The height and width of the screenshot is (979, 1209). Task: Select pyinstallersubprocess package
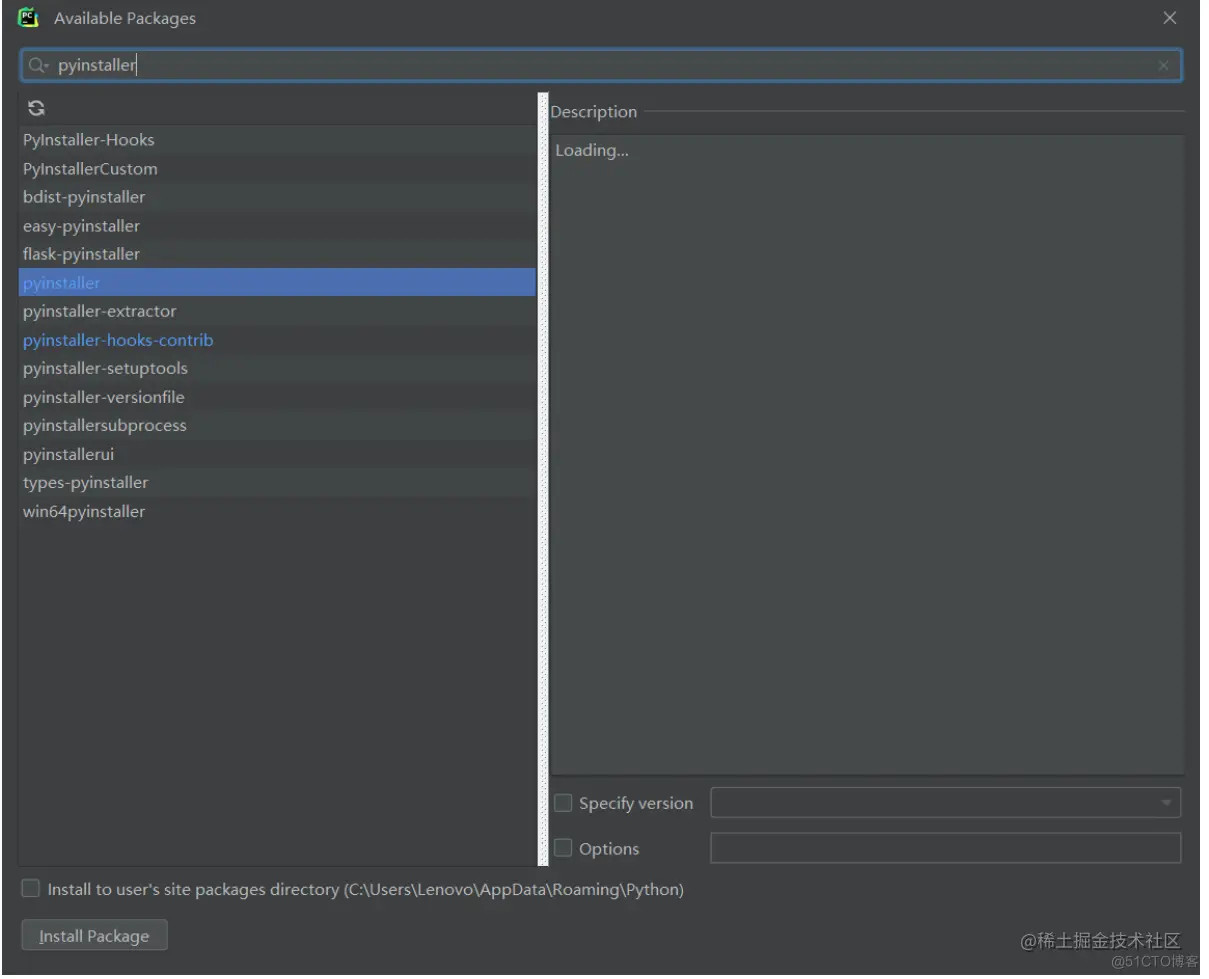pos(277,425)
